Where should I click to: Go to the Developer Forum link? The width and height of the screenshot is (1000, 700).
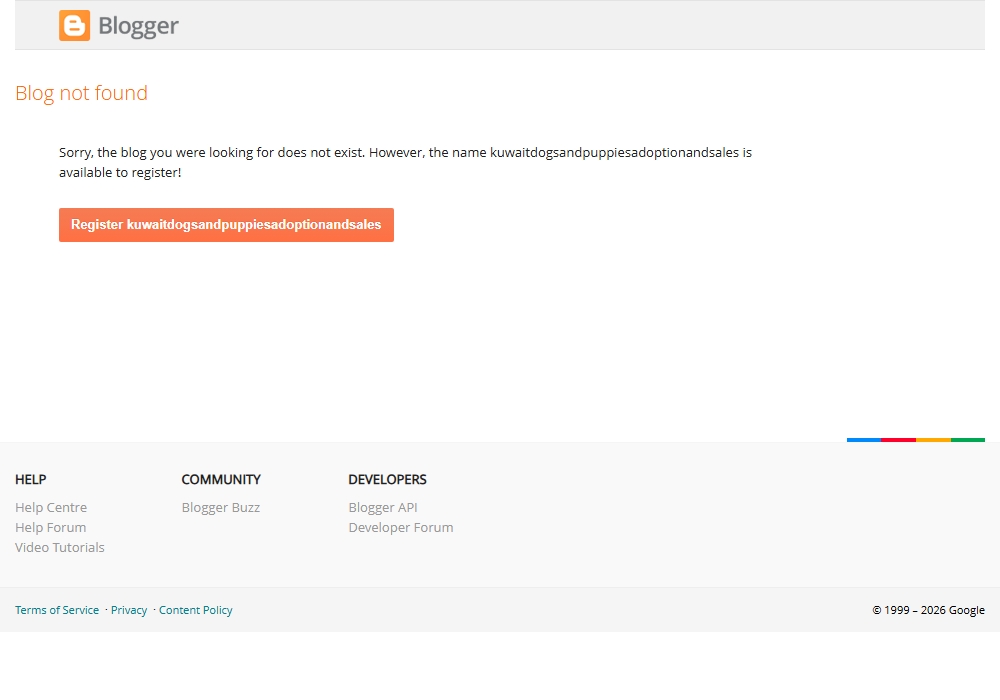coord(401,527)
